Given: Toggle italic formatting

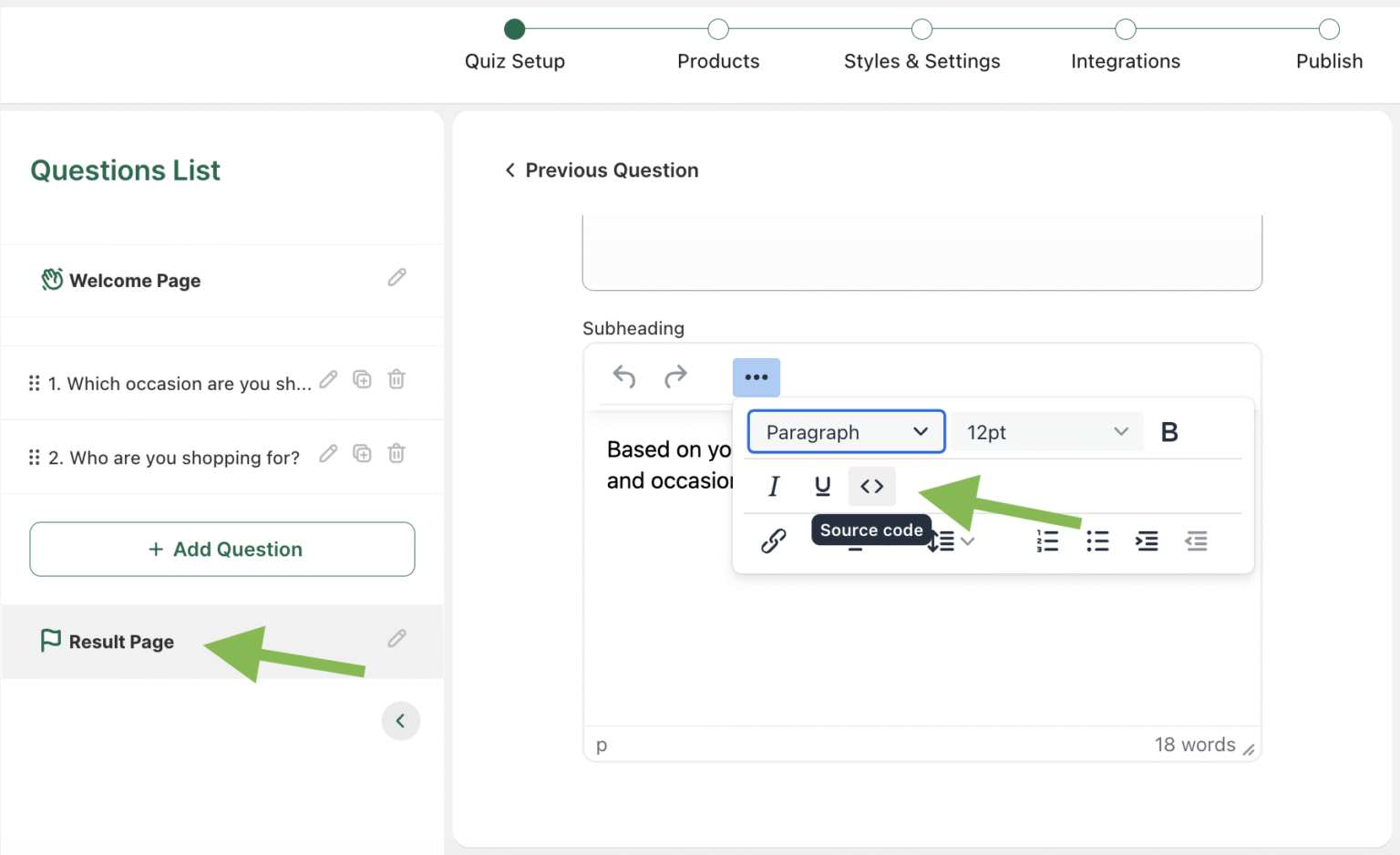Looking at the screenshot, I should click(x=773, y=486).
